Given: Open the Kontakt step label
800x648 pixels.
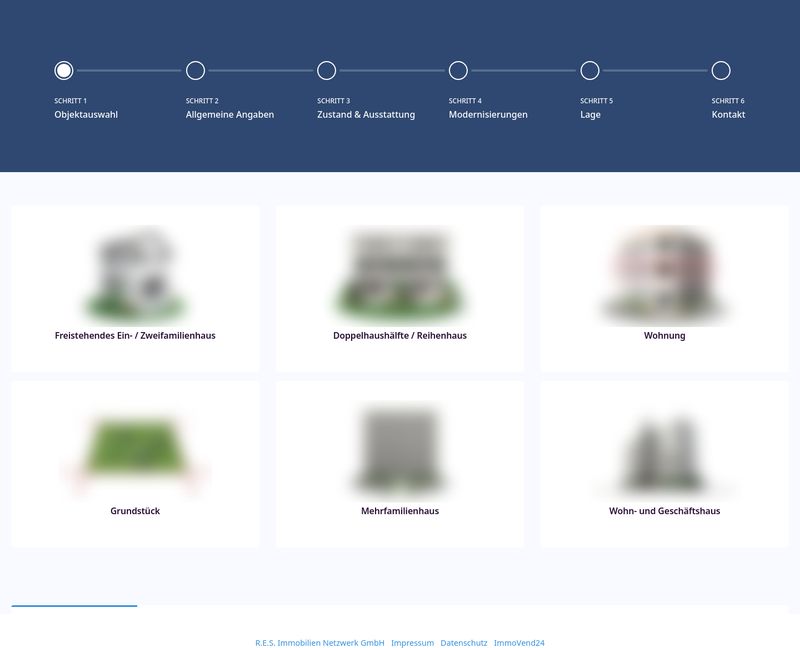Looking at the screenshot, I should [x=729, y=115].
